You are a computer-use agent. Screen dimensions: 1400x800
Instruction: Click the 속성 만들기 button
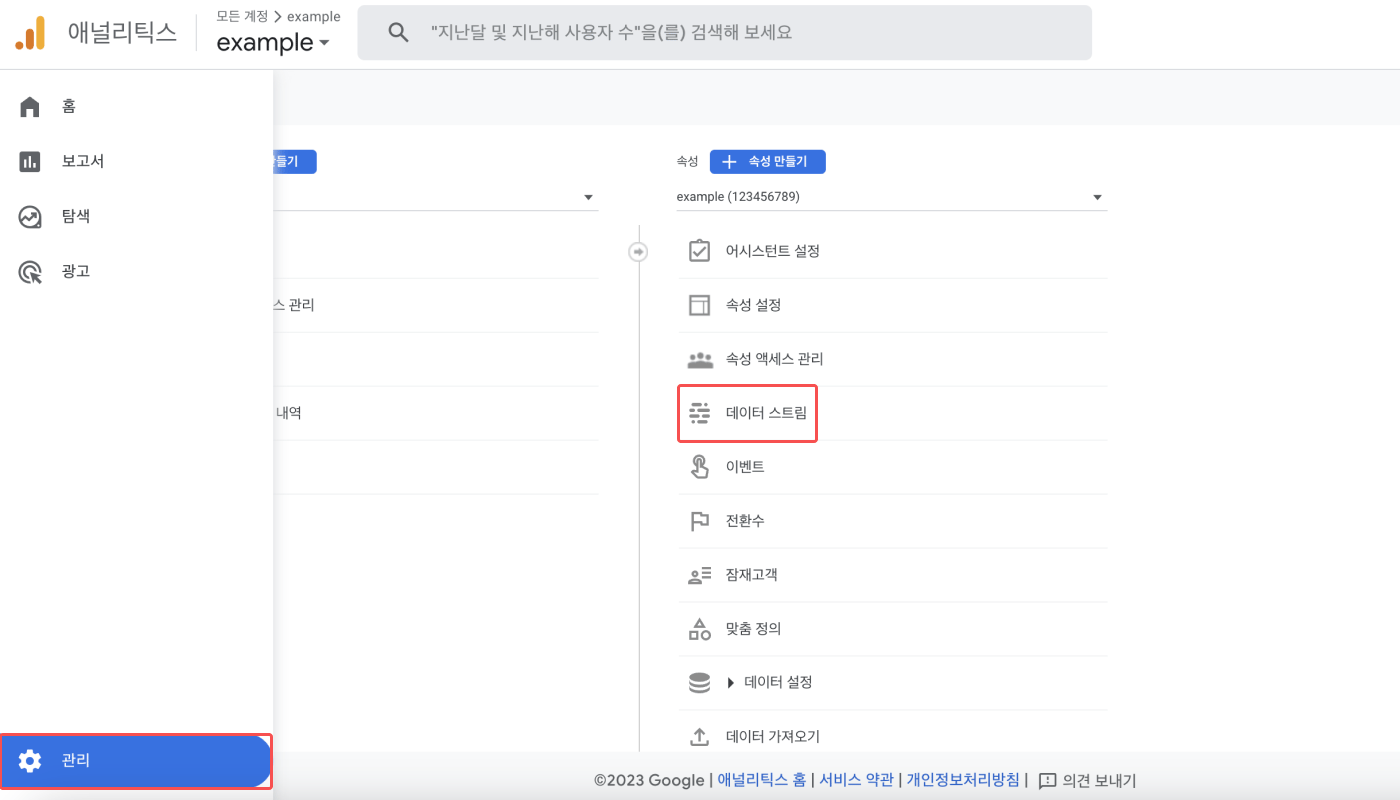click(768, 162)
